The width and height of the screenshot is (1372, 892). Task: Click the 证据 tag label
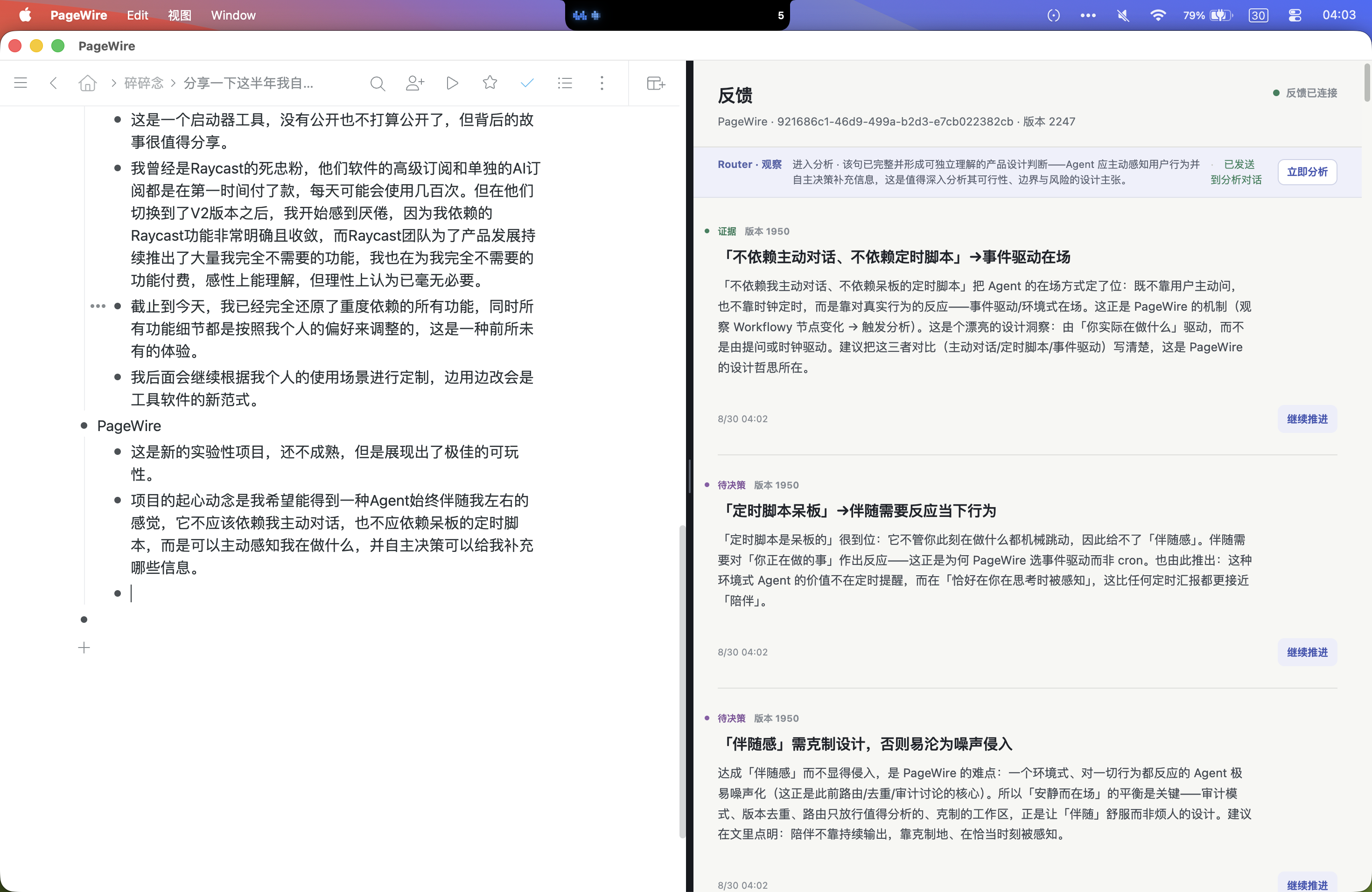[726, 231]
